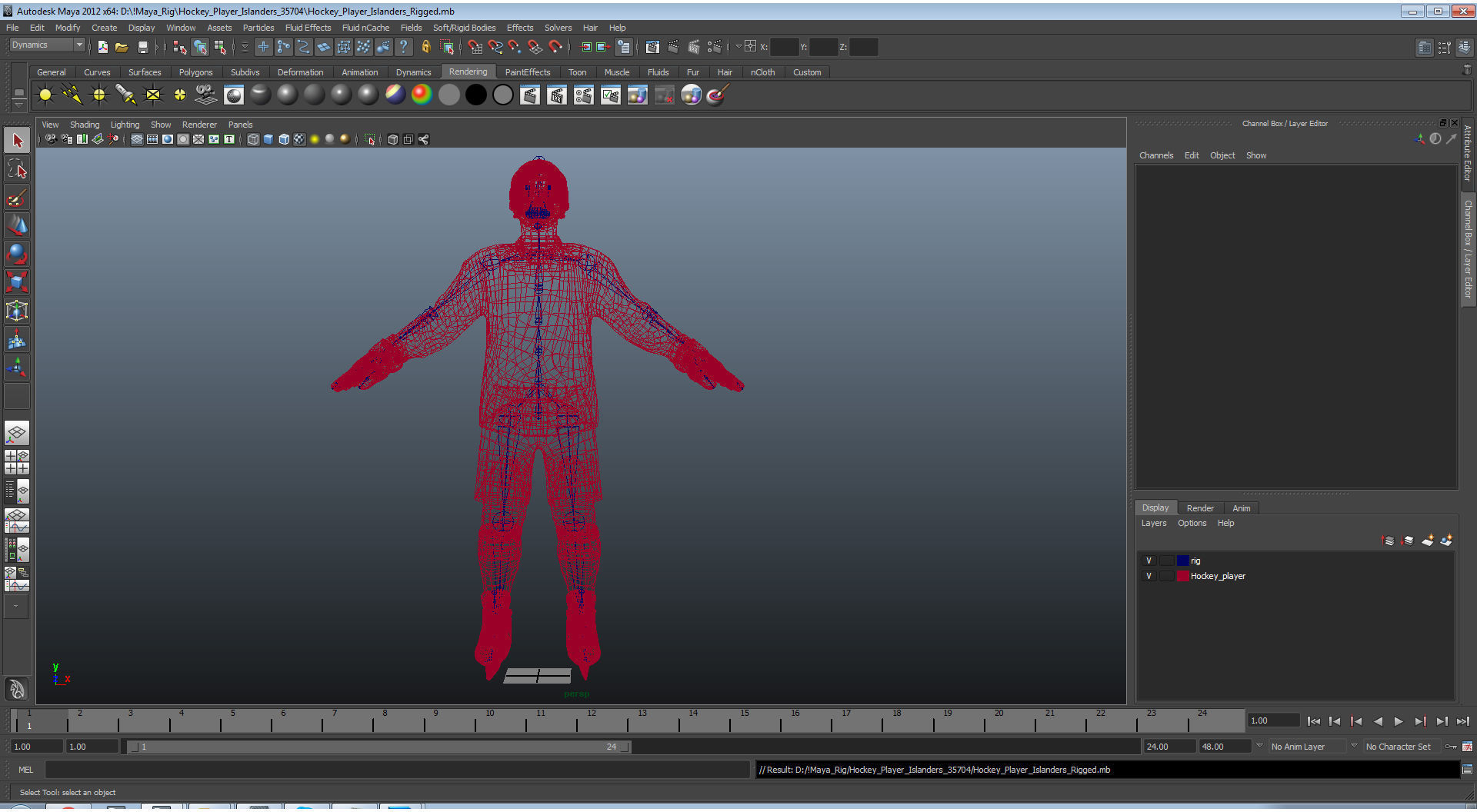1477x812 pixels.
Task: Activate the Scale tool in the toolbox
Action: pos(17,283)
